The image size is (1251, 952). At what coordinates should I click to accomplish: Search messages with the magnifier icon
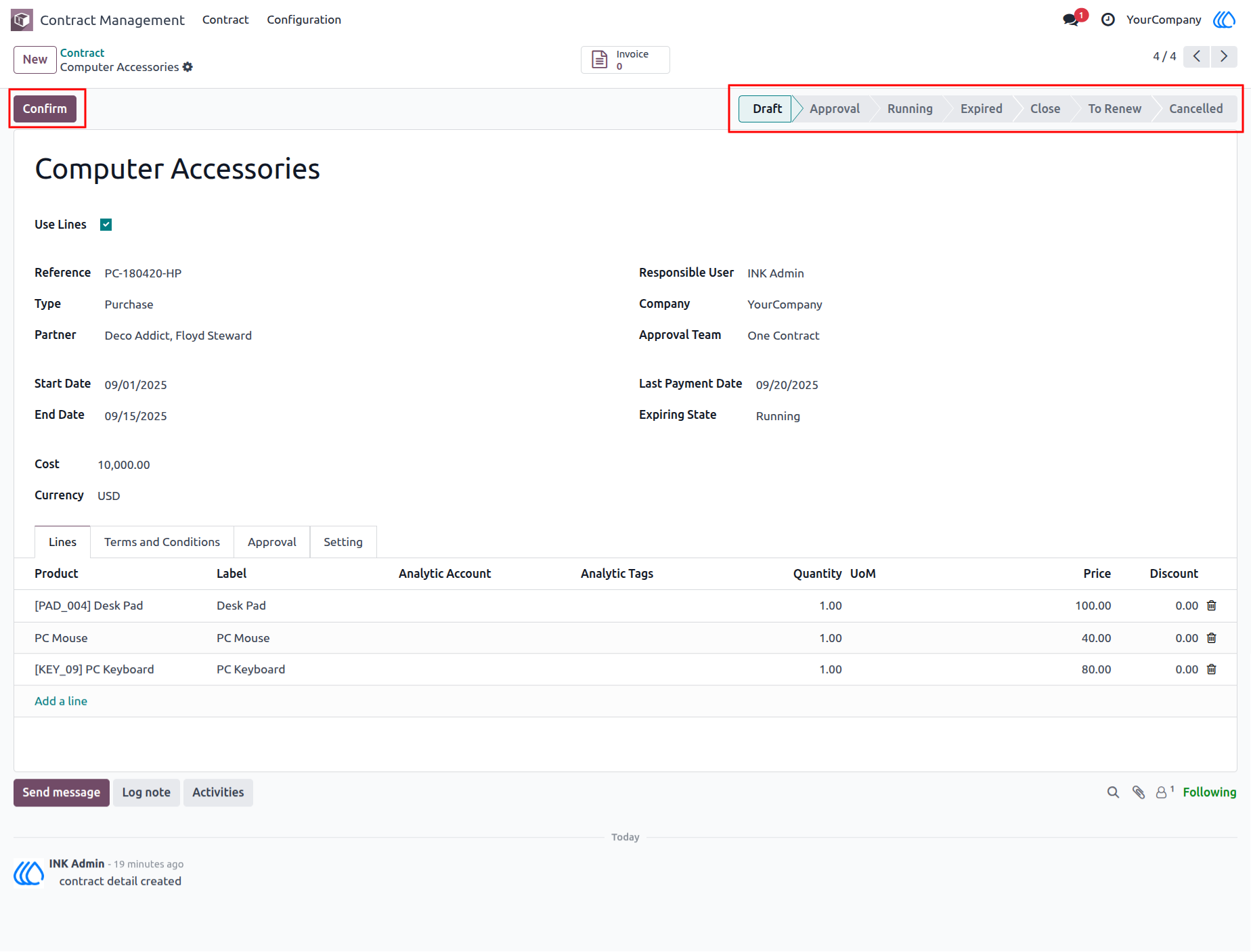pos(1113,792)
